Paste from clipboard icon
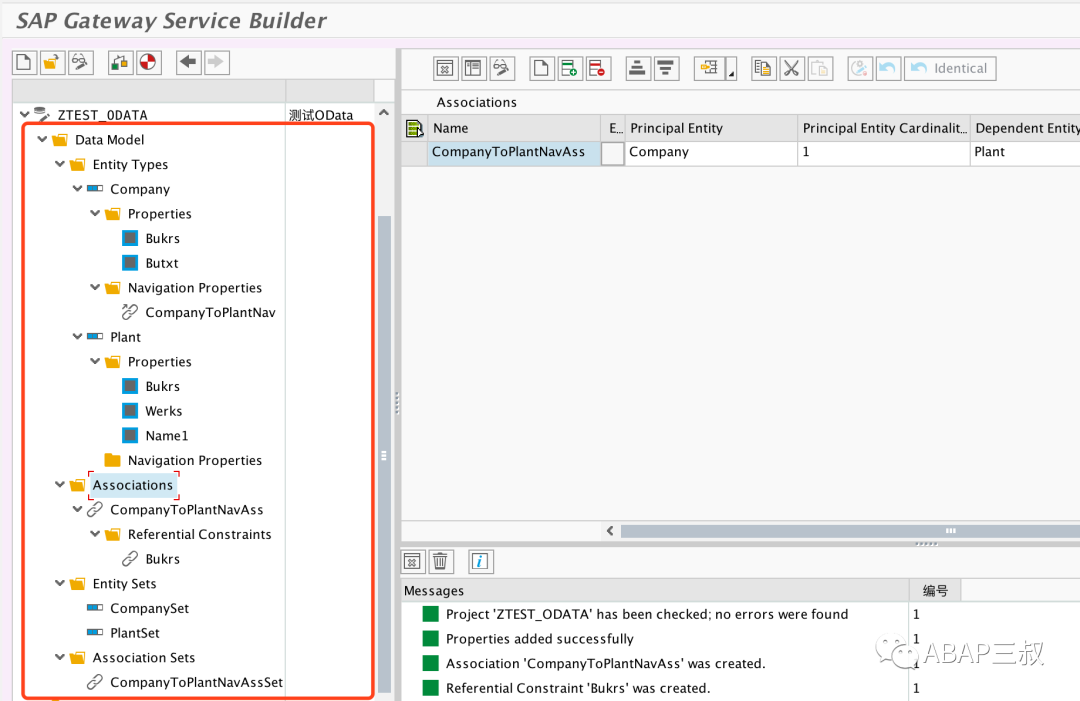The height and width of the screenshot is (701, 1080). [x=820, y=68]
